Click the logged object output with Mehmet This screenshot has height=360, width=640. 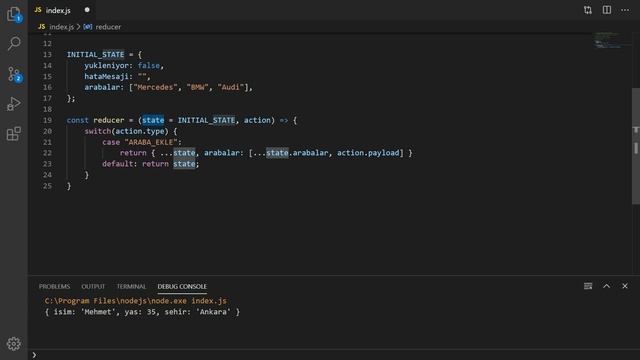142,312
